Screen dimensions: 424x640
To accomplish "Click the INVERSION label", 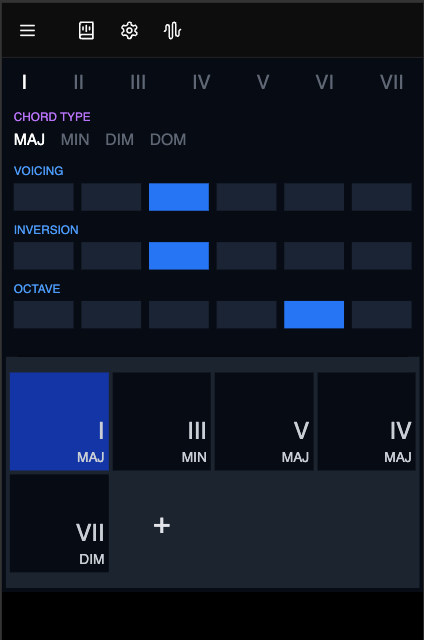I will 46,230.
